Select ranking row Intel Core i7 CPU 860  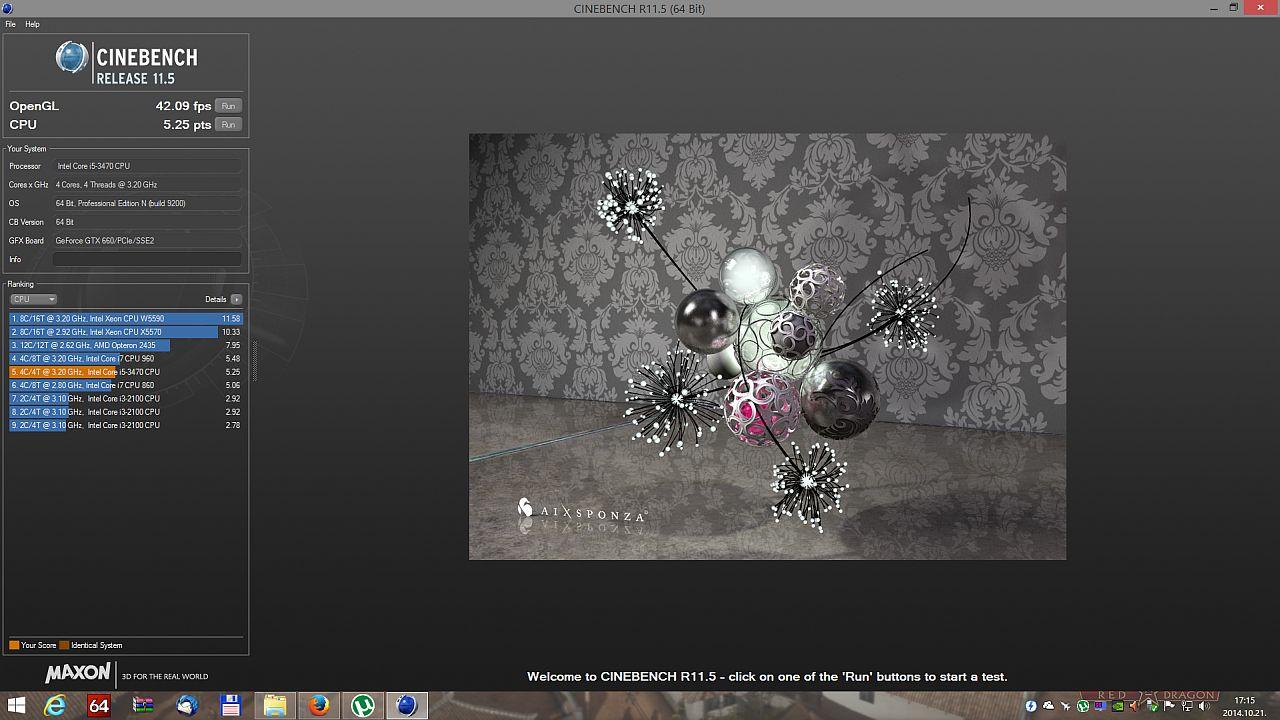(x=126, y=385)
